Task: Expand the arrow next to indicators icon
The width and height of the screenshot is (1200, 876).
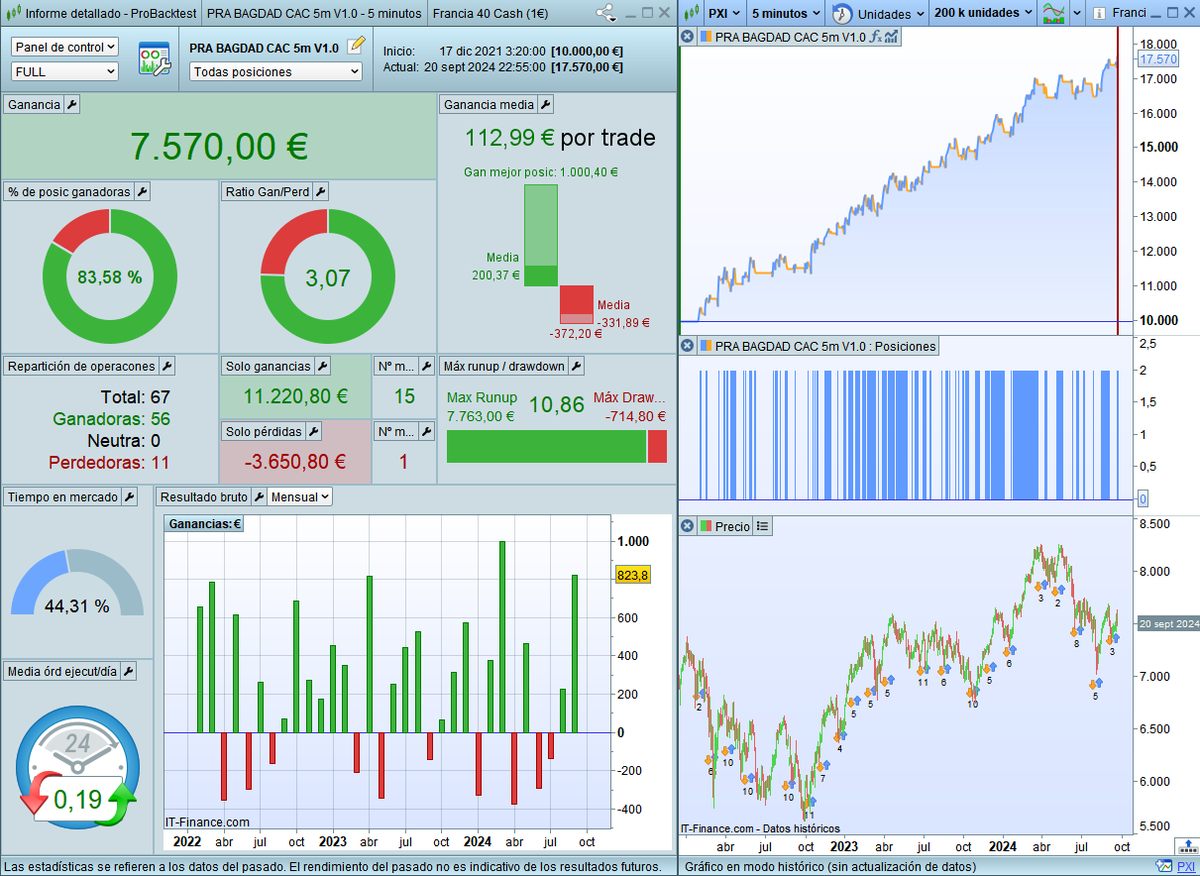Action: [x=1077, y=14]
